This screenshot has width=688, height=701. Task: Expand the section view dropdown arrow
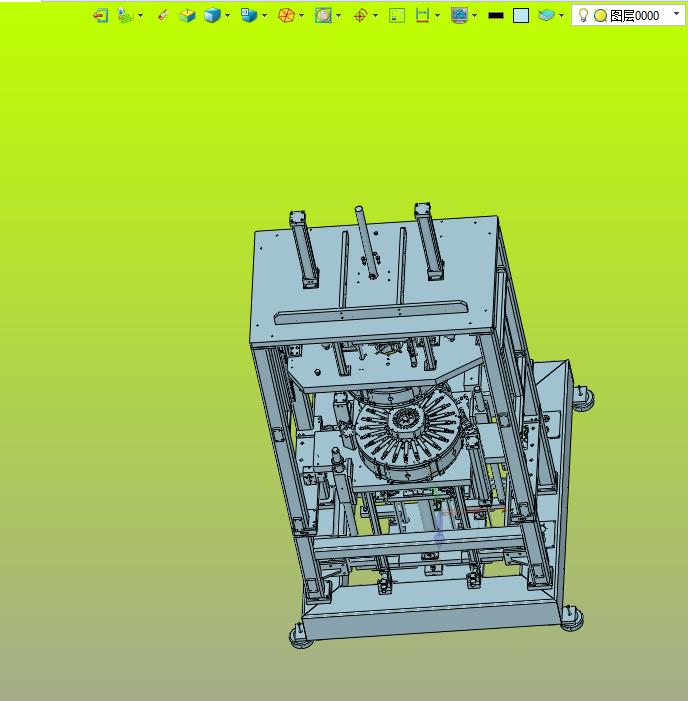tap(338, 16)
